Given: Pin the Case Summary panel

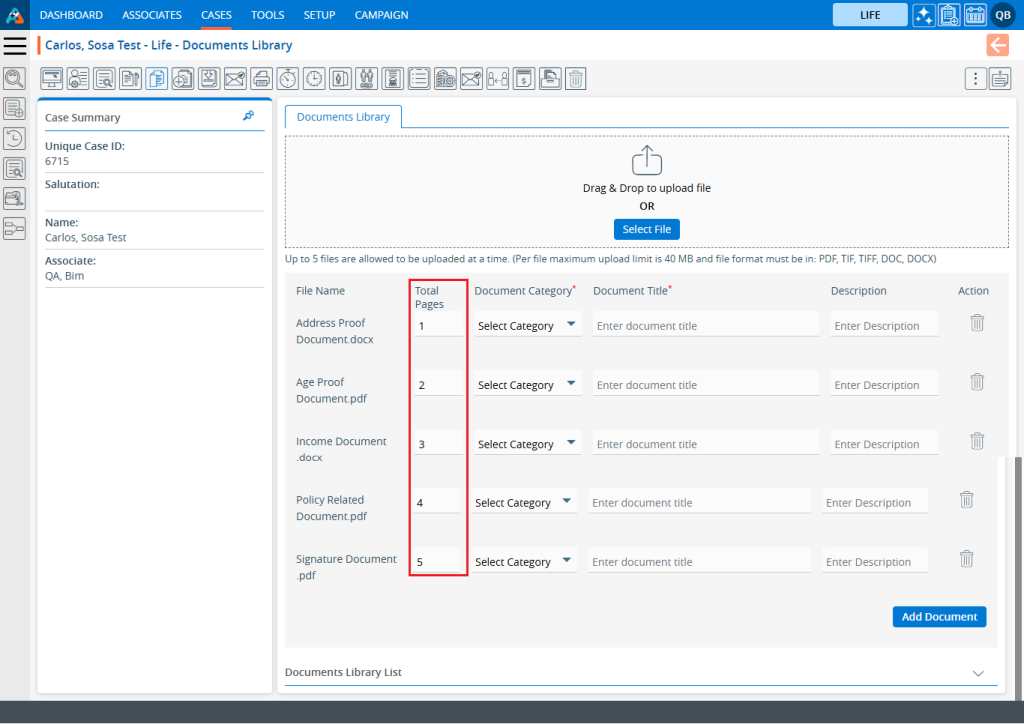Looking at the screenshot, I should pyautogui.click(x=248, y=117).
